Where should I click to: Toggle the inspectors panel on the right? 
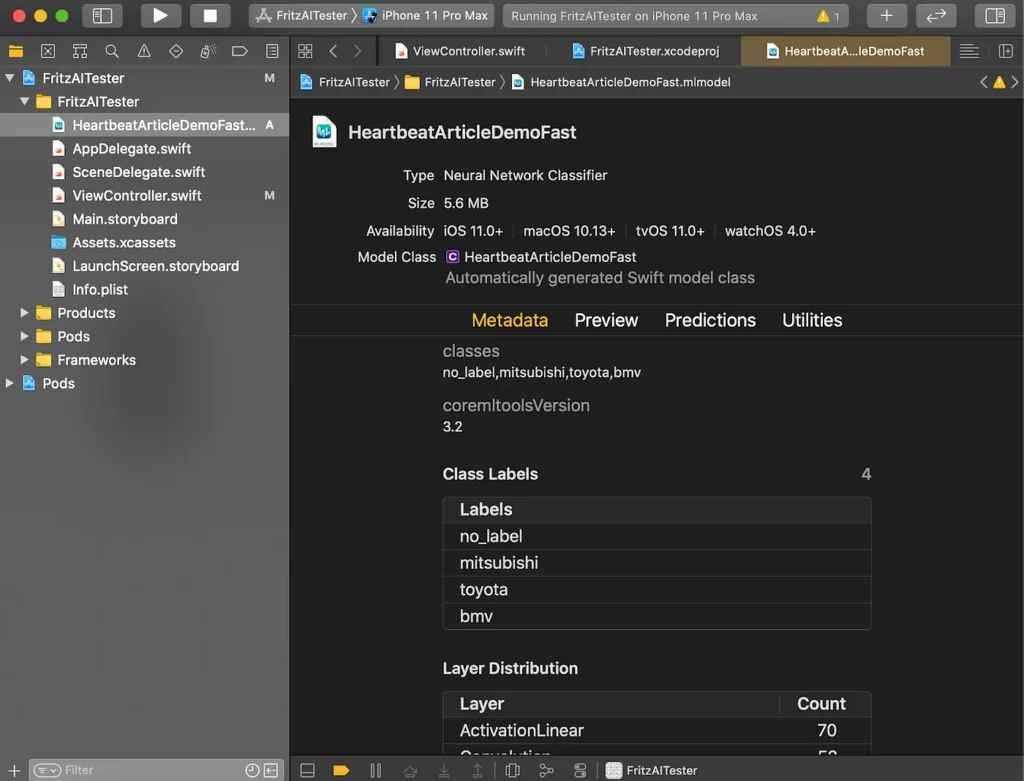tap(995, 16)
